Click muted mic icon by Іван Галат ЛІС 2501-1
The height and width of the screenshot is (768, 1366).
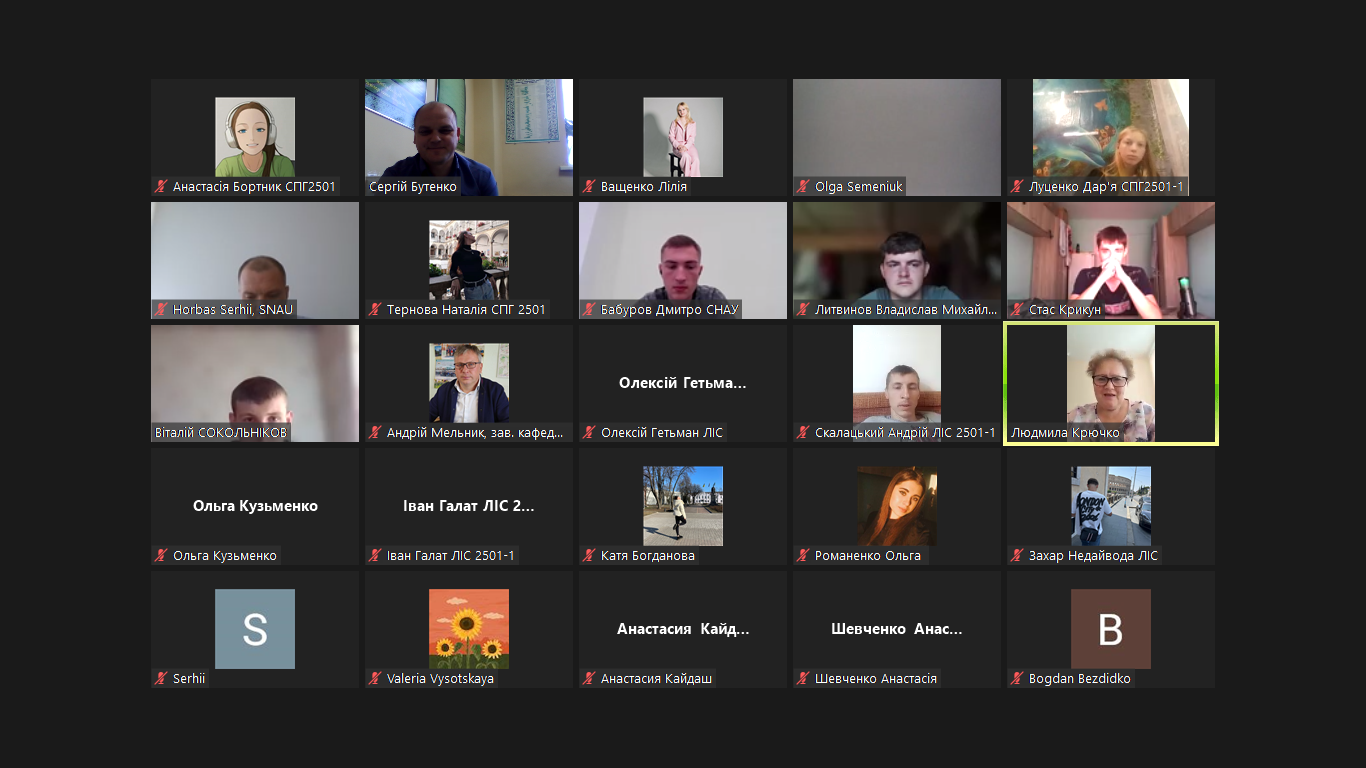click(x=375, y=556)
